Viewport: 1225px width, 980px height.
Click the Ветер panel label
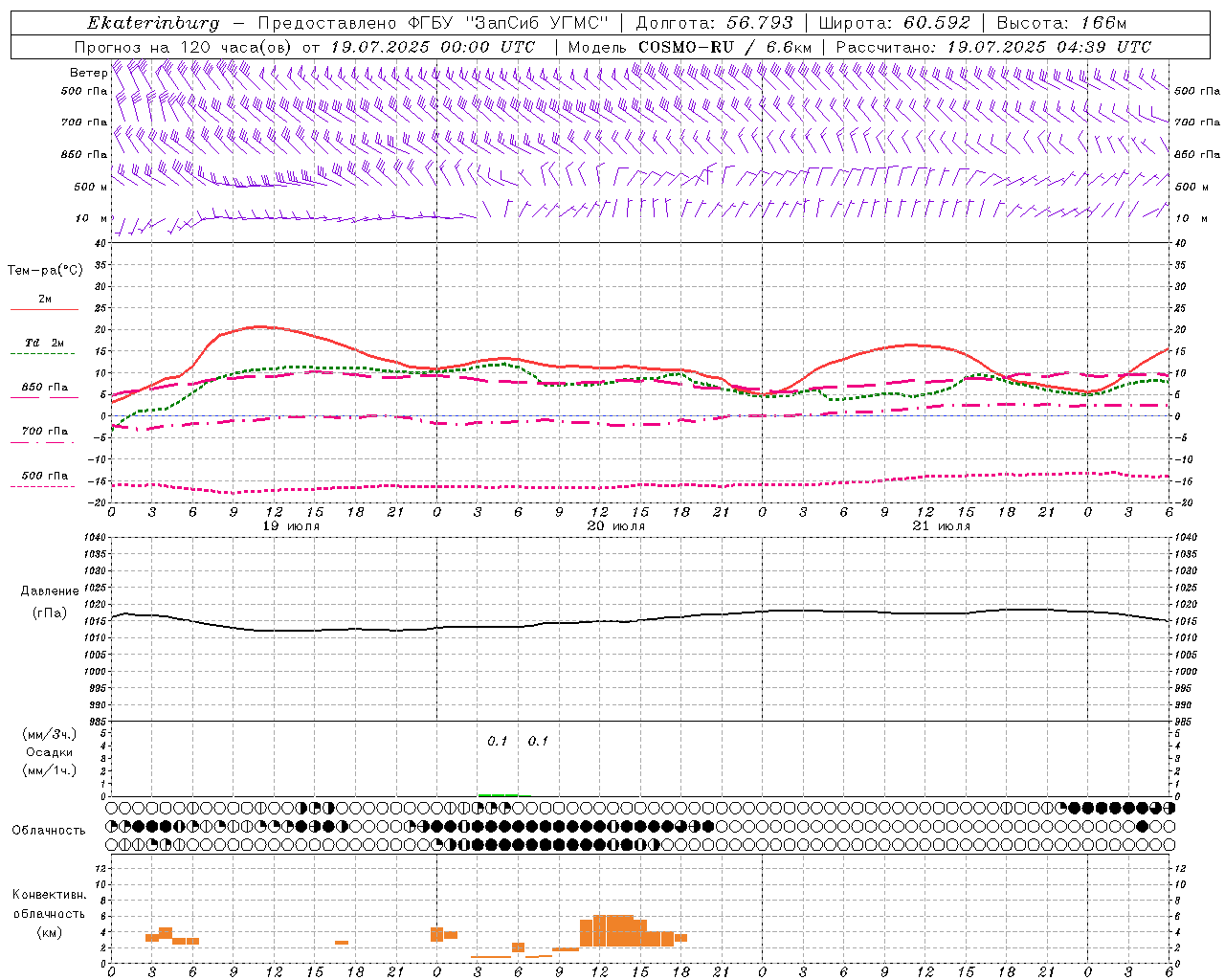click(88, 73)
